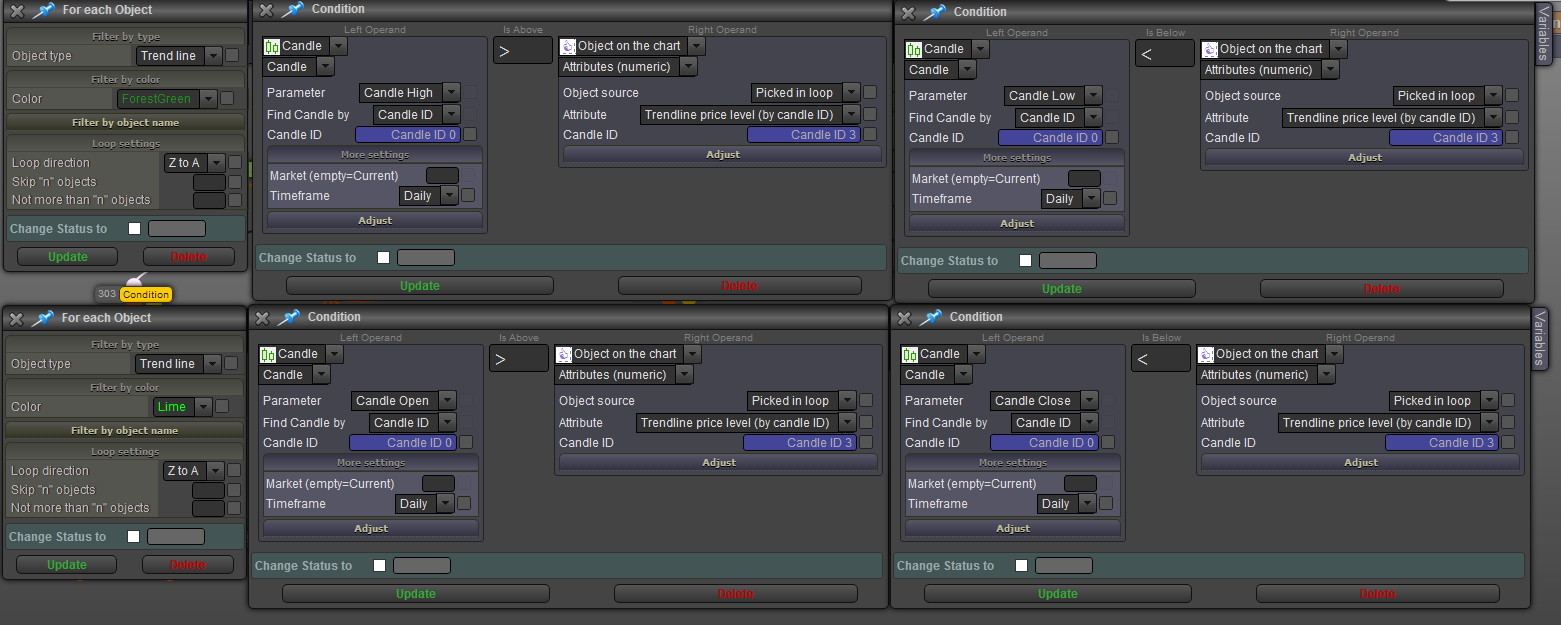The height and width of the screenshot is (625, 1561).
Task: Tick Change Status checkbox in Candle Open condition
Action: [380, 566]
